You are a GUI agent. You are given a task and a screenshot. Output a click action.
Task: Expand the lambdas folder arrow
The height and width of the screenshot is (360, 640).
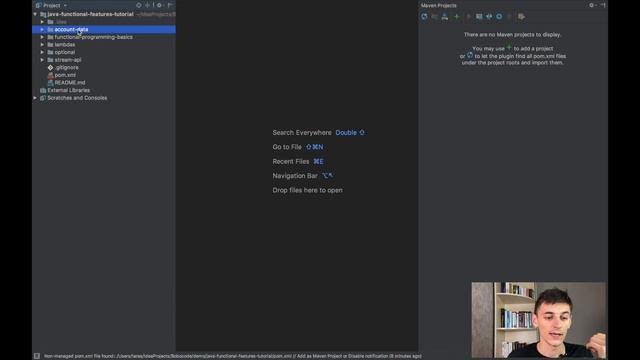(x=42, y=44)
